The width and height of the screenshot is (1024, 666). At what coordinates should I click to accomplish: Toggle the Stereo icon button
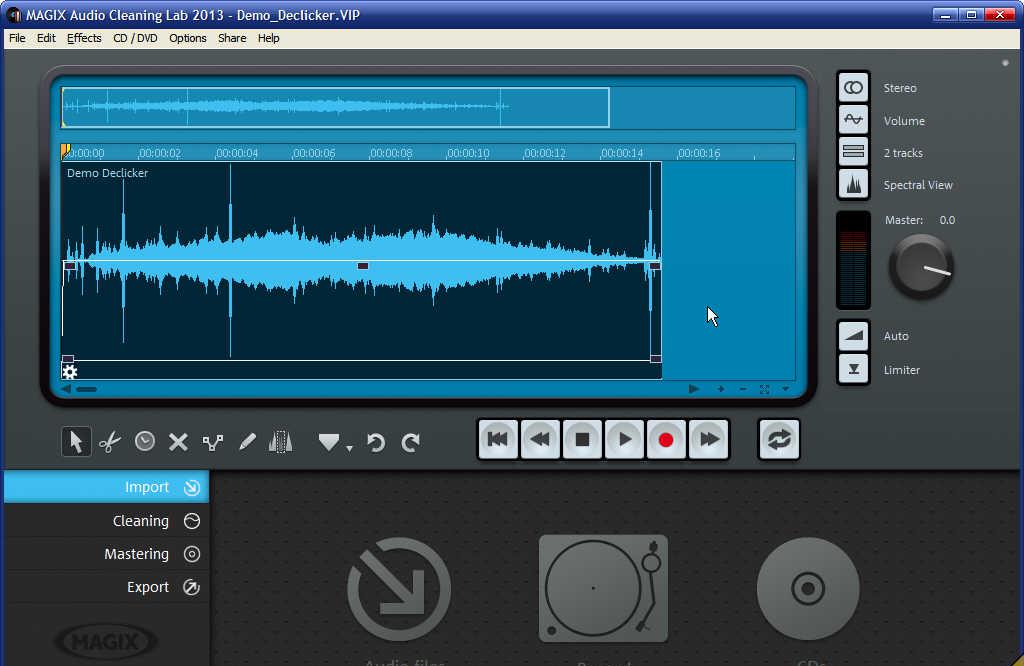(854, 87)
